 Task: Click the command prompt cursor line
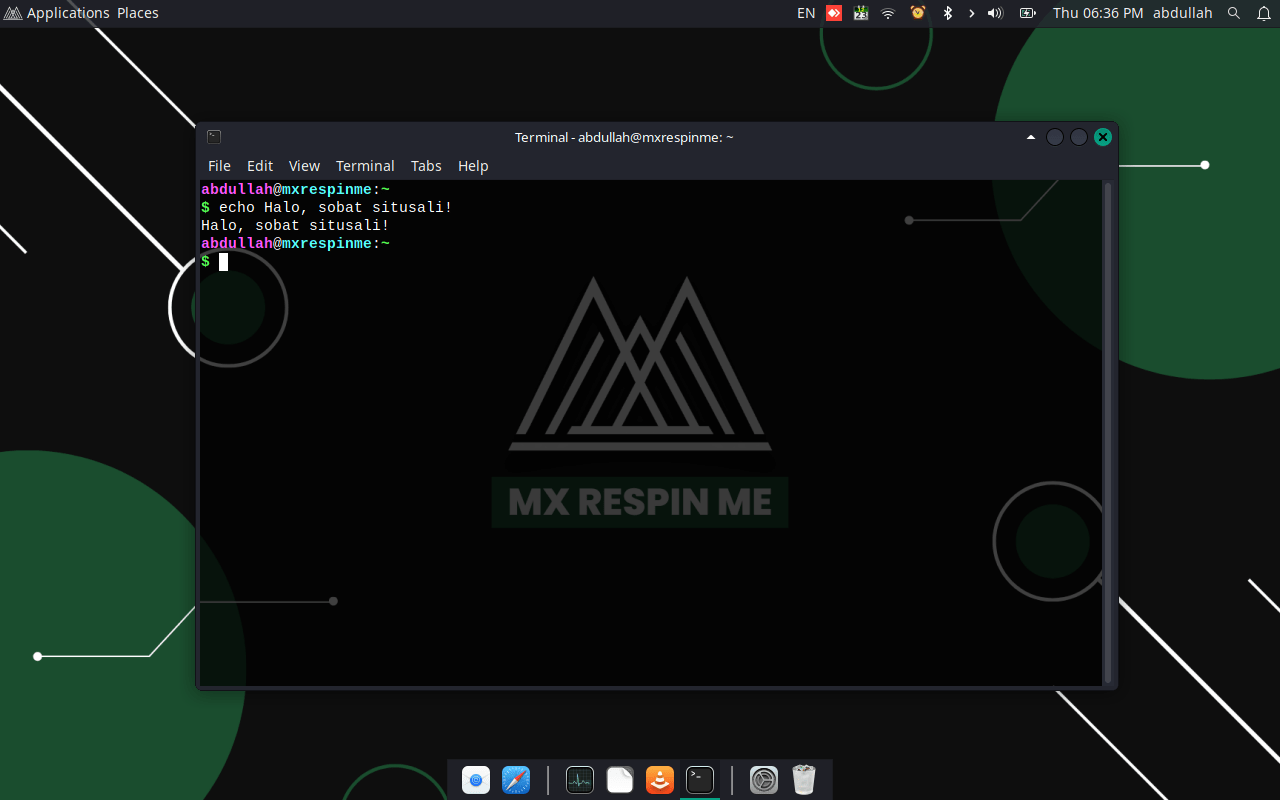[x=214, y=262]
